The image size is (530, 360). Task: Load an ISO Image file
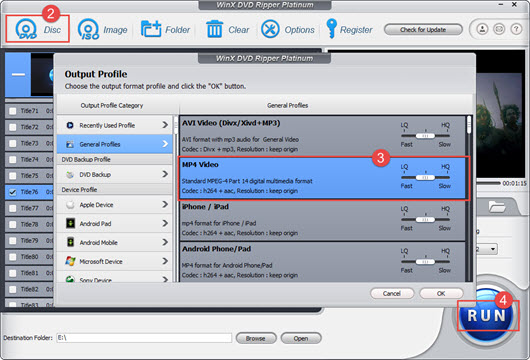point(89,29)
